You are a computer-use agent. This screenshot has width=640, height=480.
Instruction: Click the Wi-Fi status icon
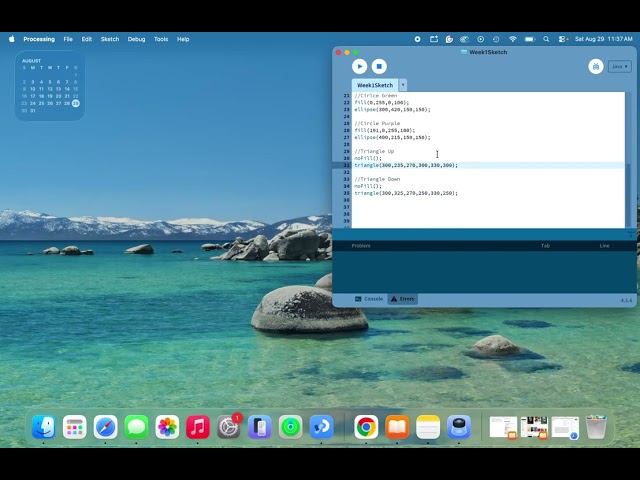point(513,39)
